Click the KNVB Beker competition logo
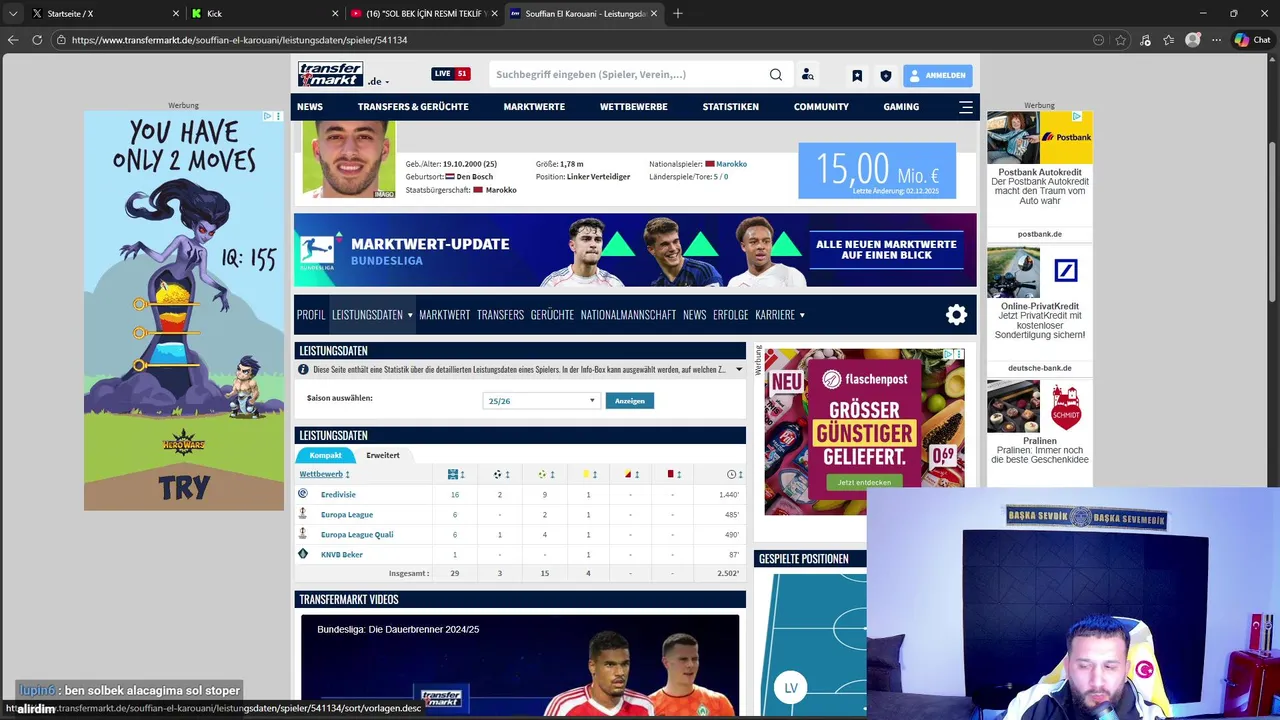The height and width of the screenshot is (720, 1280). point(303,554)
